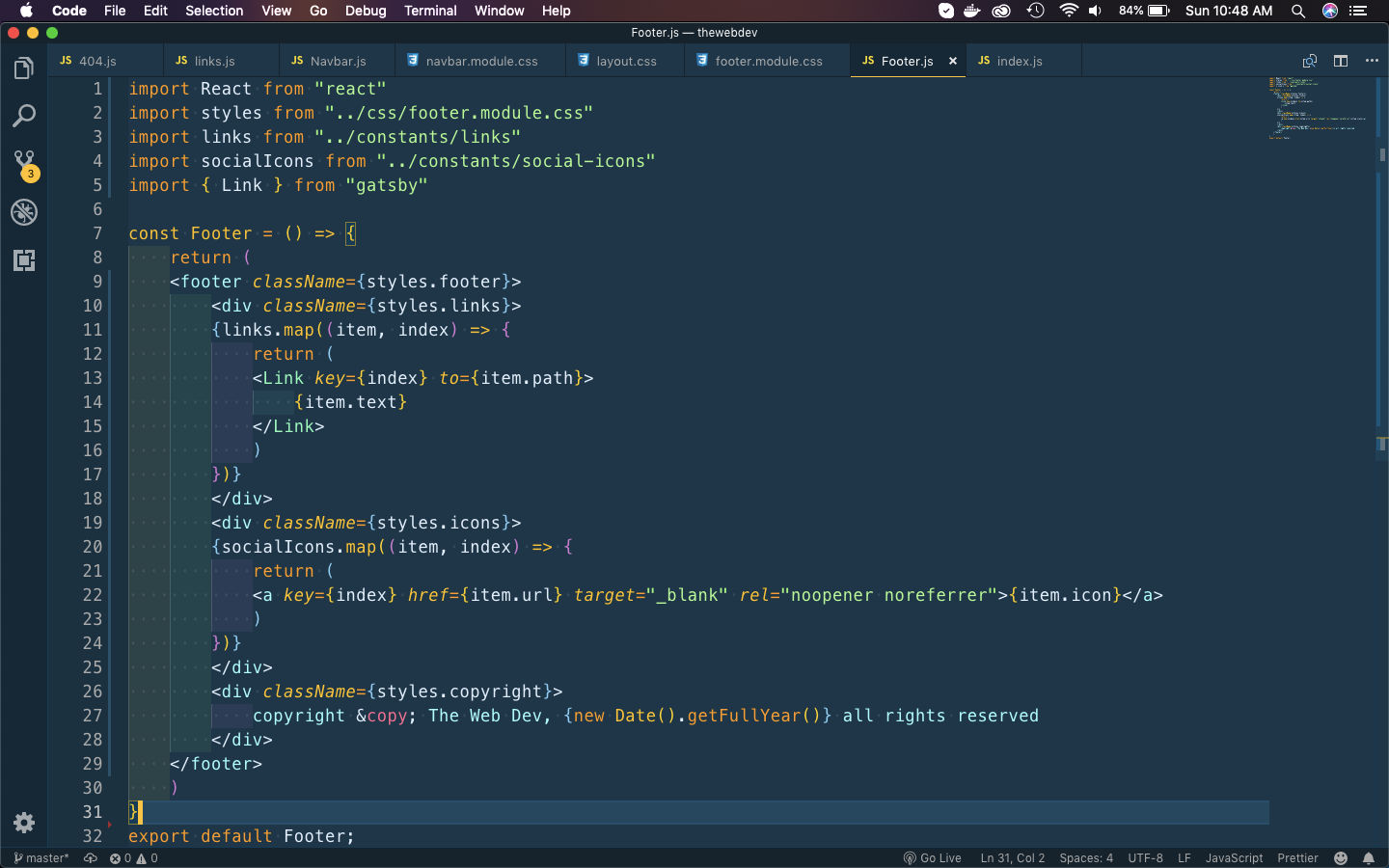
Task: Open the first menu bar extra icon left of Docker
Action: click(x=946, y=11)
